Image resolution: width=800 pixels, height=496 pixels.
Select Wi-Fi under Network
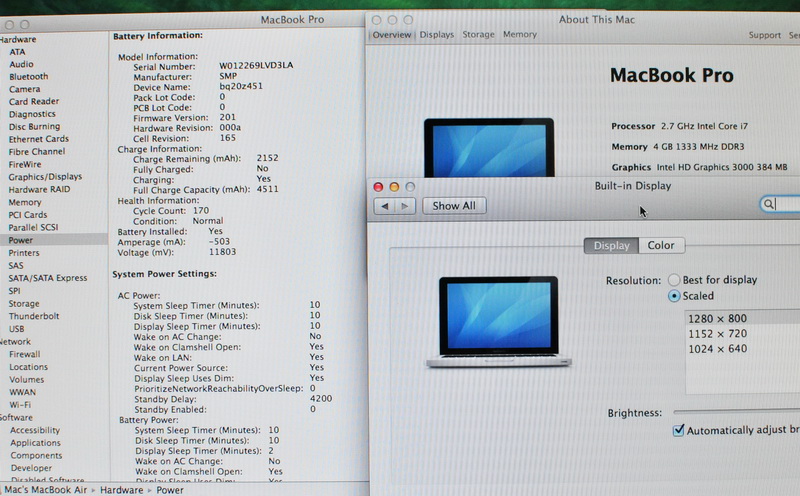point(20,405)
